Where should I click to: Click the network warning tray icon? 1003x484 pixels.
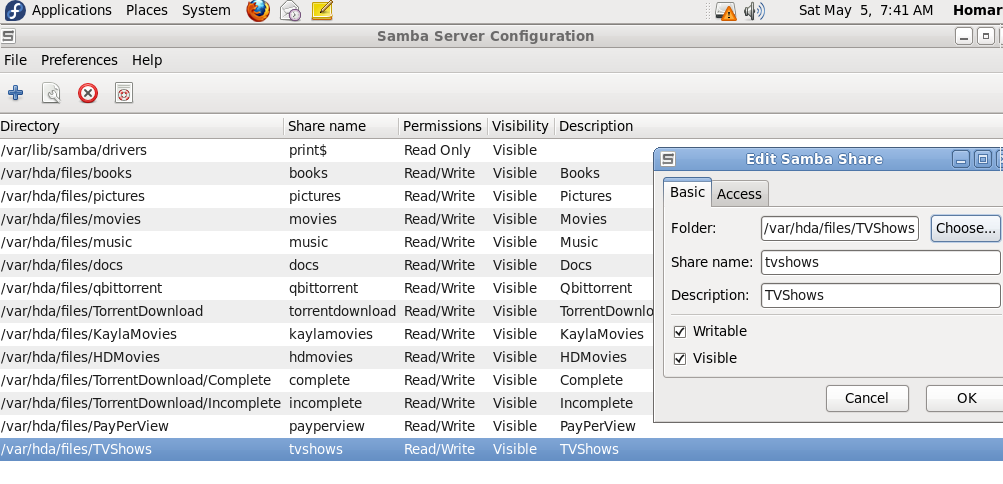(725, 11)
